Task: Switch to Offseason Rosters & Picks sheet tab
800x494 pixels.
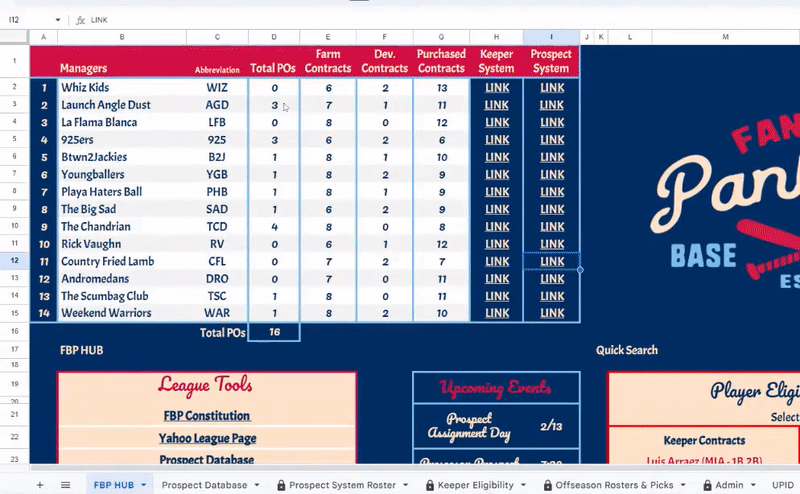Action: pos(614,485)
